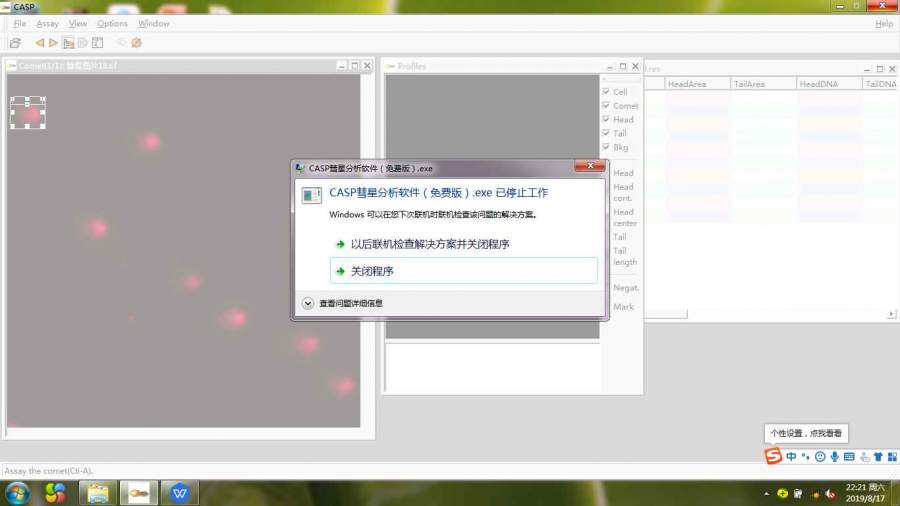The height and width of the screenshot is (506, 900).
Task: Toggle the Comet checkbox in Profiles
Action: [x=606, y=105]
